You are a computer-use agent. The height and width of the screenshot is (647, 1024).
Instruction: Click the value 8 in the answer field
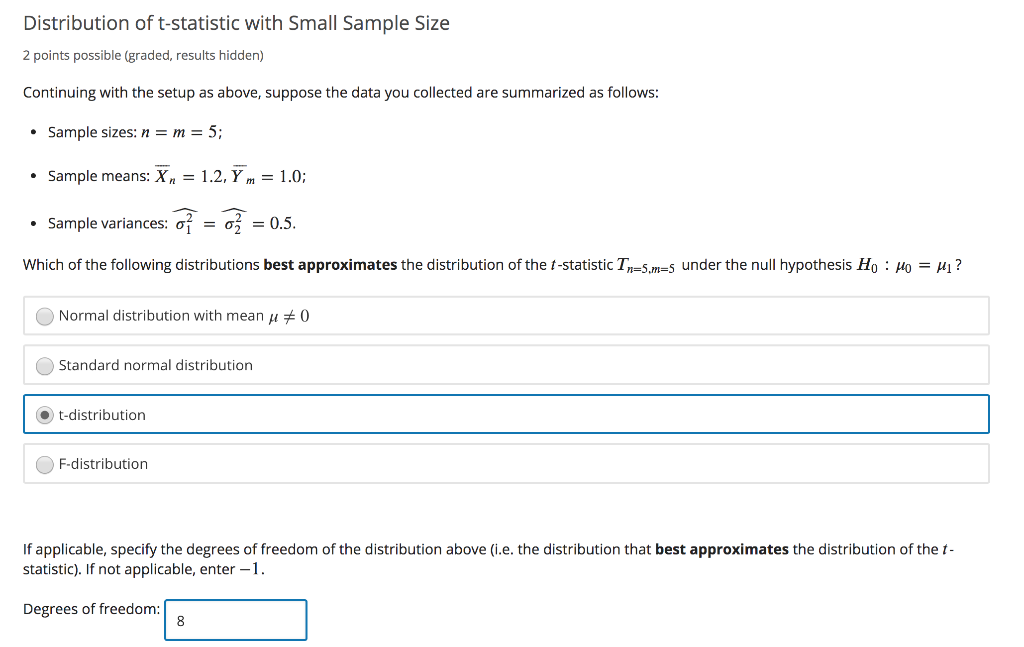click(180, 620)
